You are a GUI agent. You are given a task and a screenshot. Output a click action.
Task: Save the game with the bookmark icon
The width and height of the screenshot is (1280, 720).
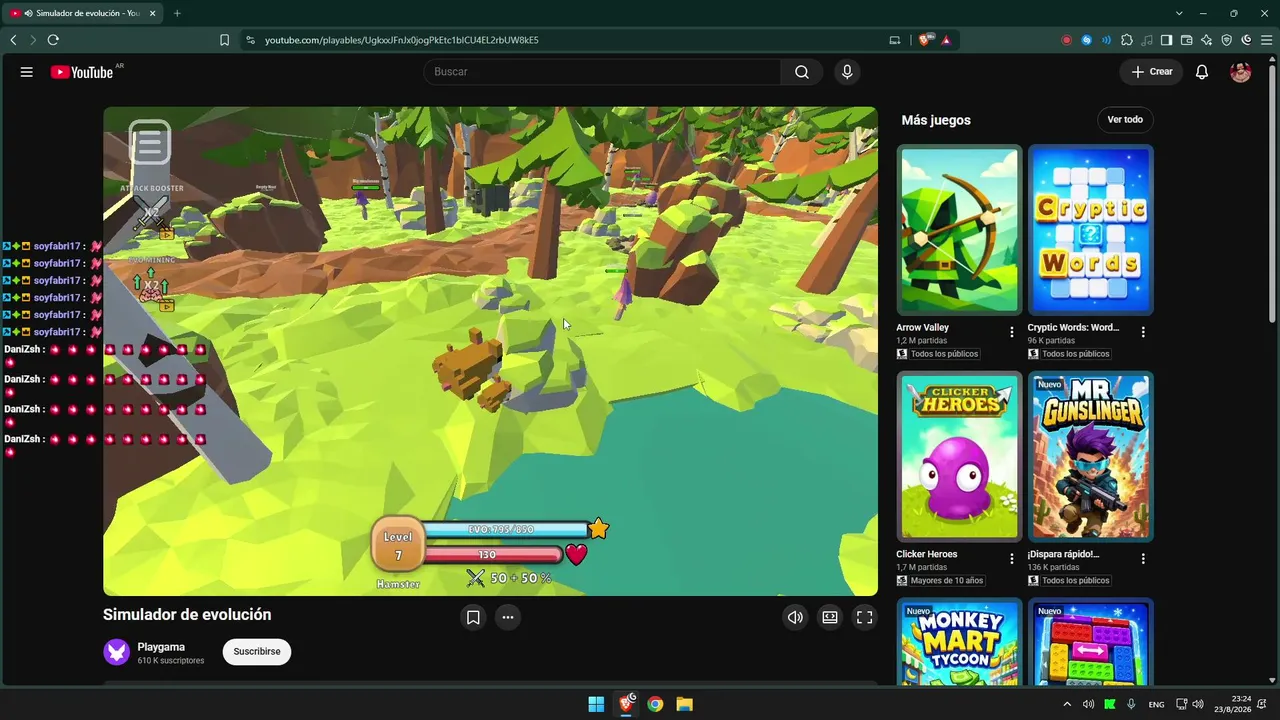point(474,617)
